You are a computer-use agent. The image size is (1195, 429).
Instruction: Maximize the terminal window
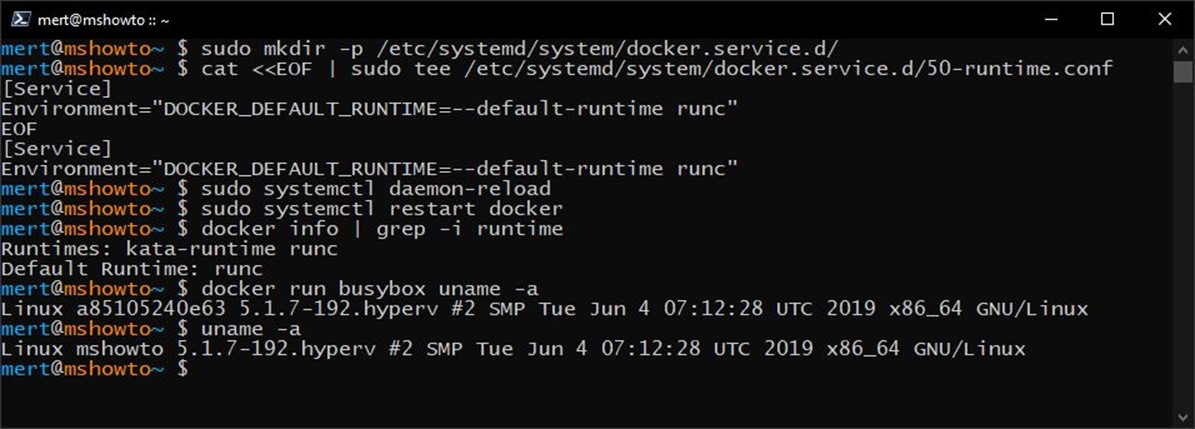1107,19
